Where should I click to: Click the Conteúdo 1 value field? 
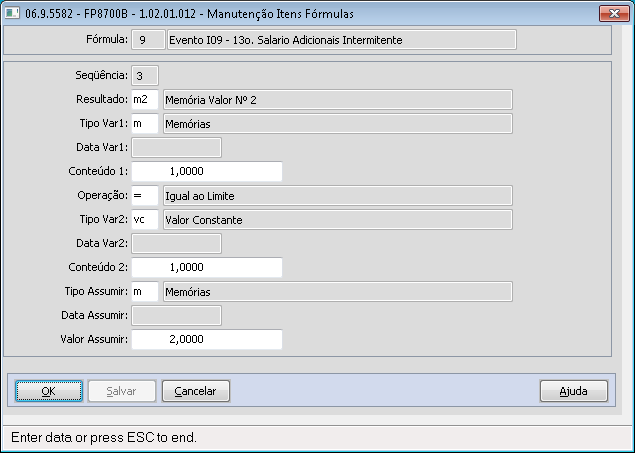pos(207,171)
